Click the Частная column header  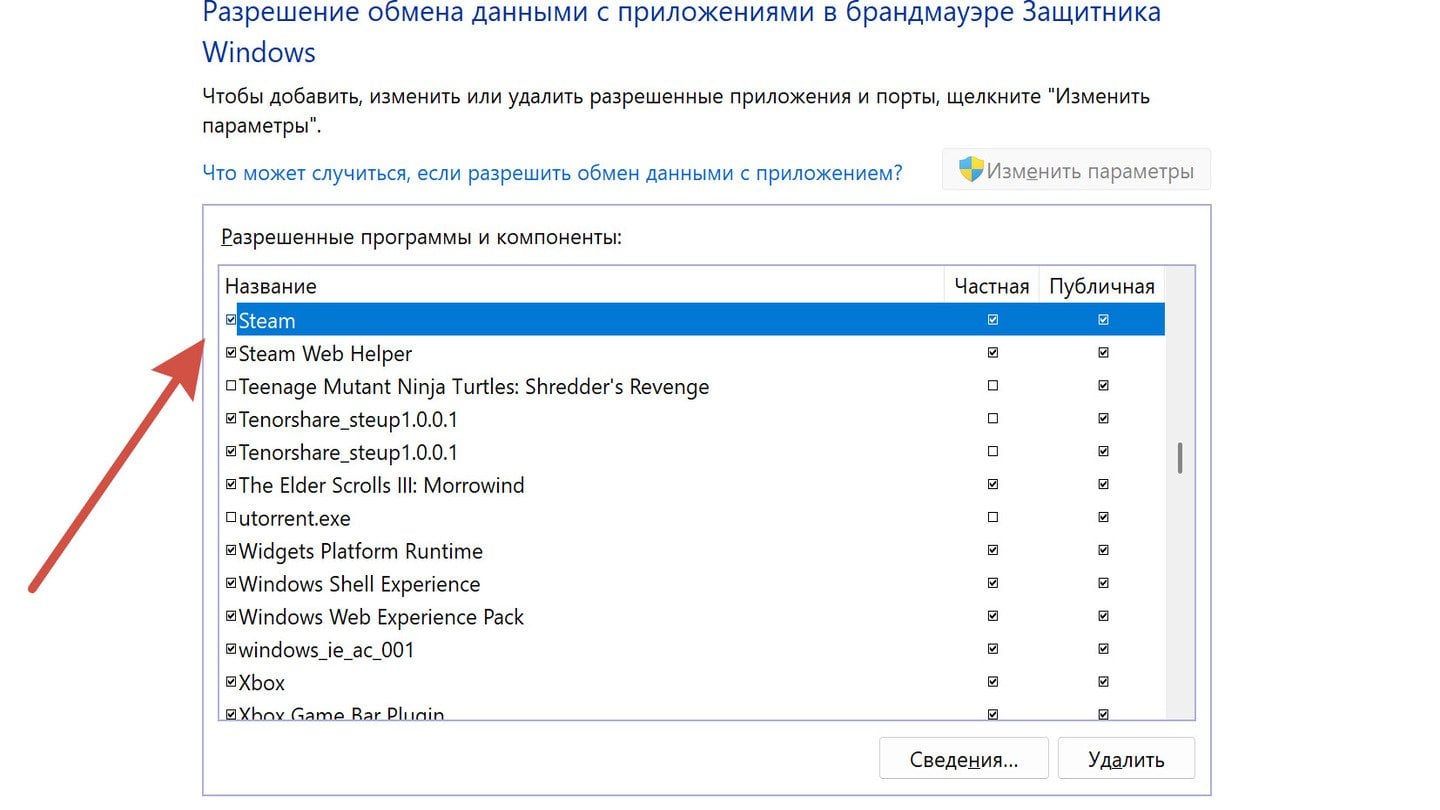click(x=991, y=286)
